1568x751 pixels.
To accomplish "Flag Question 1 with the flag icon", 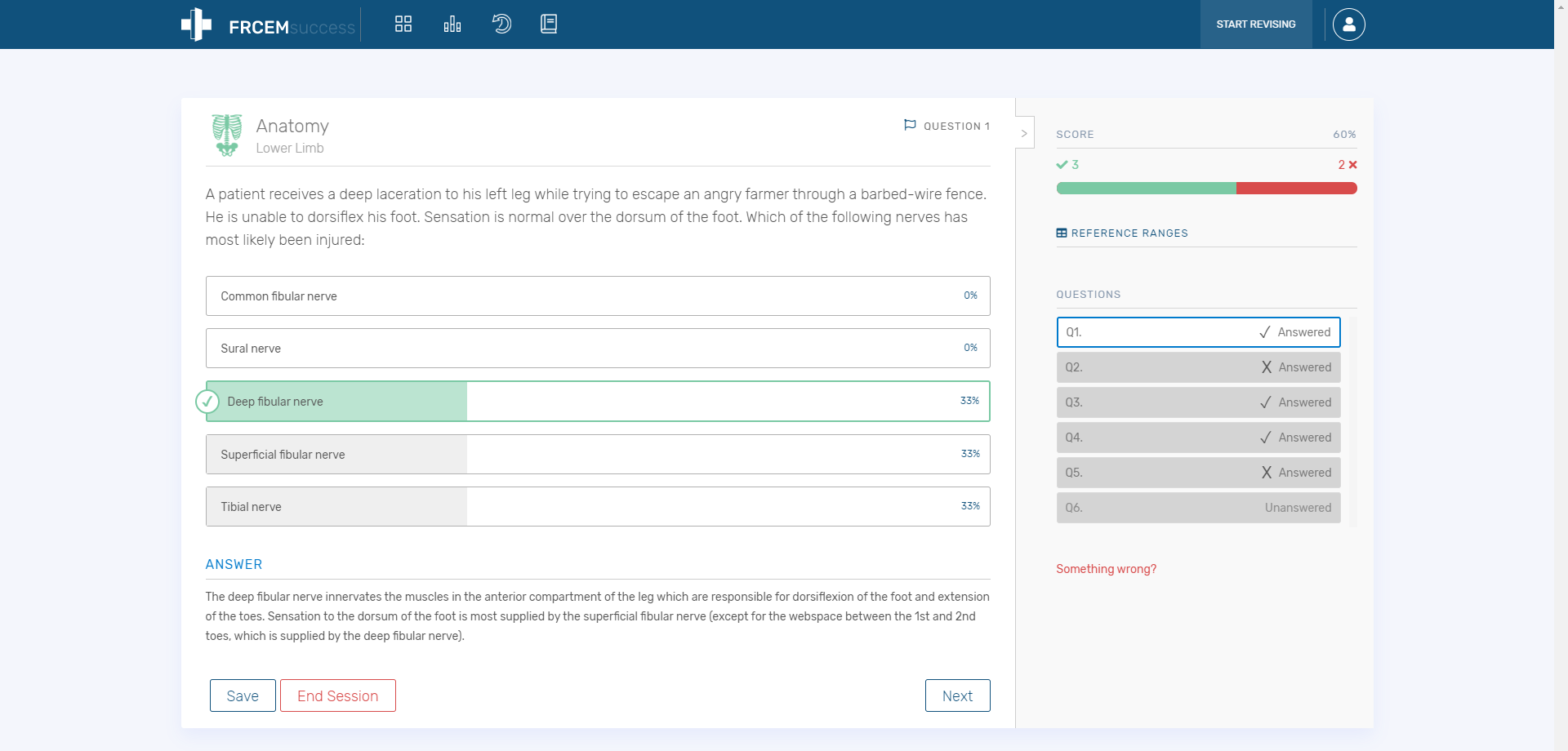I will tap(910, 125).
